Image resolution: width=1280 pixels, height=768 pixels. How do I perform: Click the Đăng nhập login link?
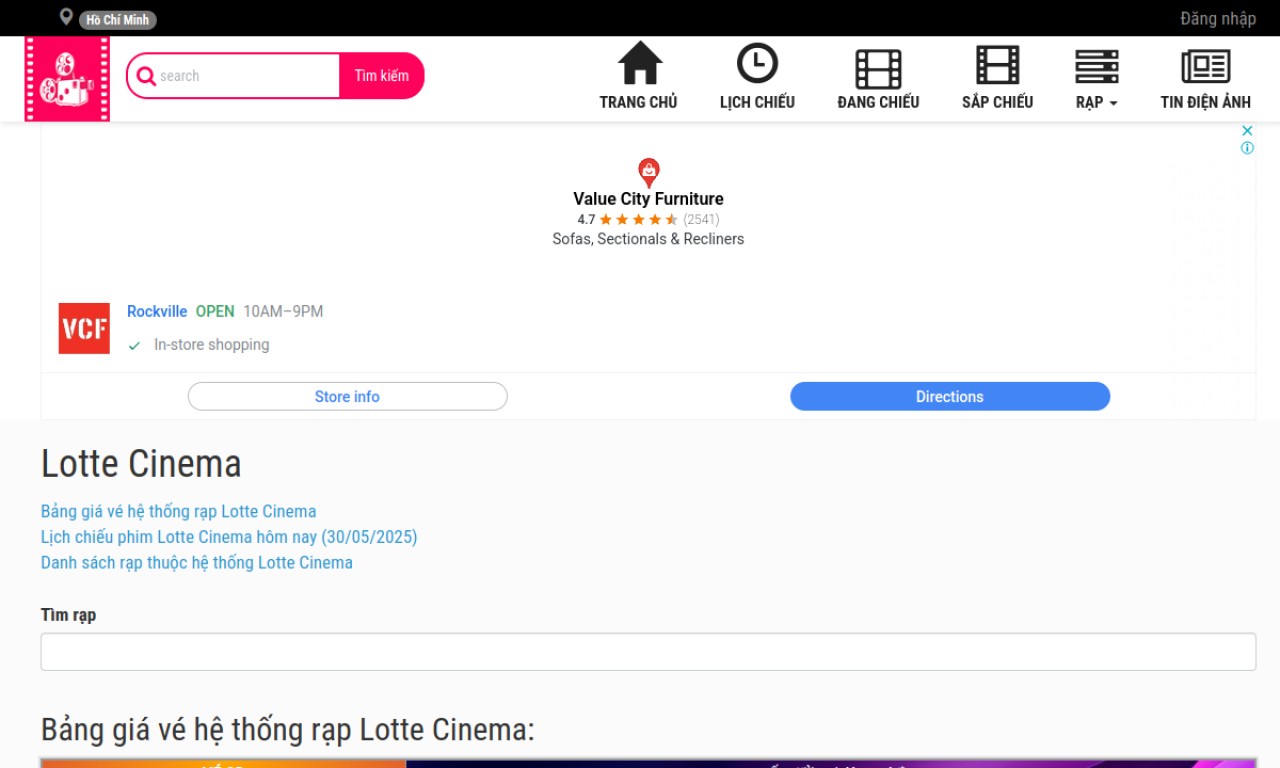1218,18
